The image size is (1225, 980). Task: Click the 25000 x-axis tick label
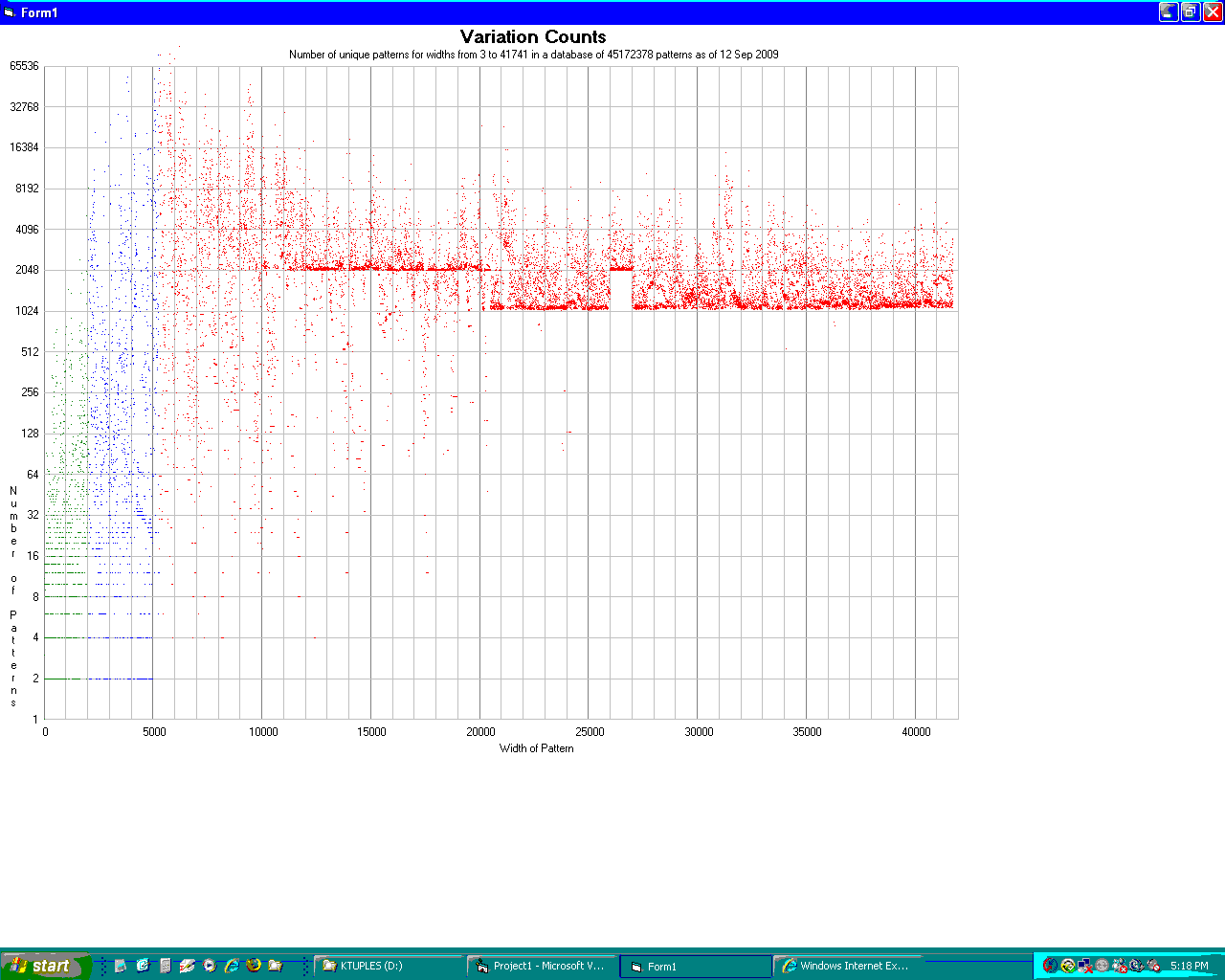[x=590, y=732]
